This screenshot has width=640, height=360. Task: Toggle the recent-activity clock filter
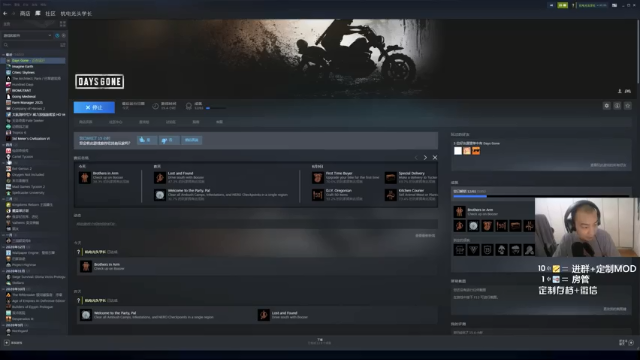(57, 36)
